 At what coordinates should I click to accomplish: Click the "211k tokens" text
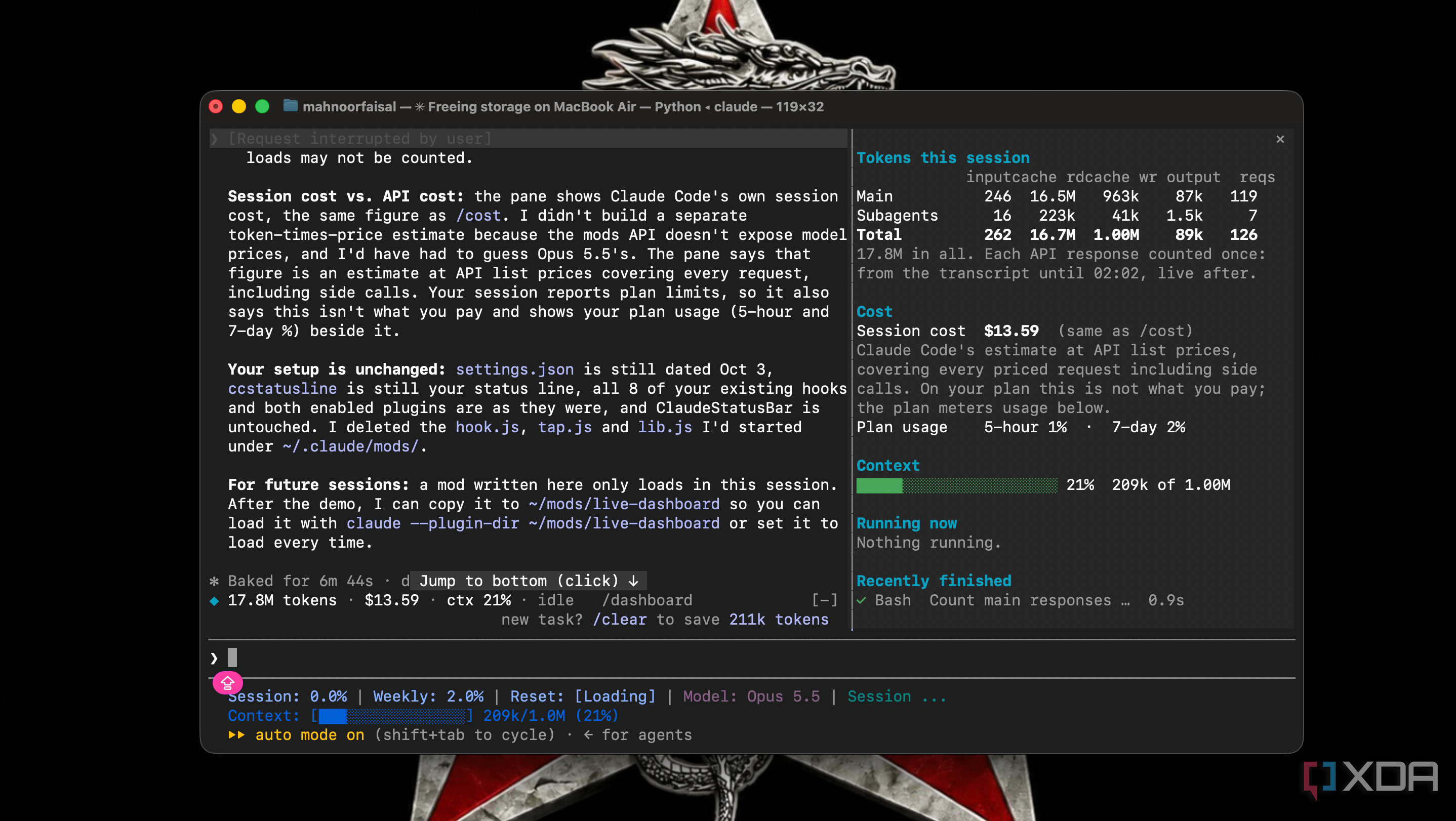pos(779,619)
